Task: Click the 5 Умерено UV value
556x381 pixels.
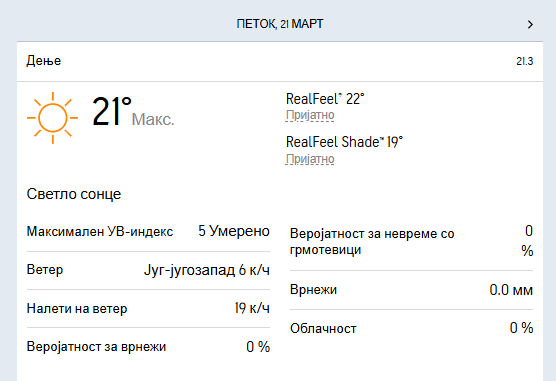Action: 234,231
